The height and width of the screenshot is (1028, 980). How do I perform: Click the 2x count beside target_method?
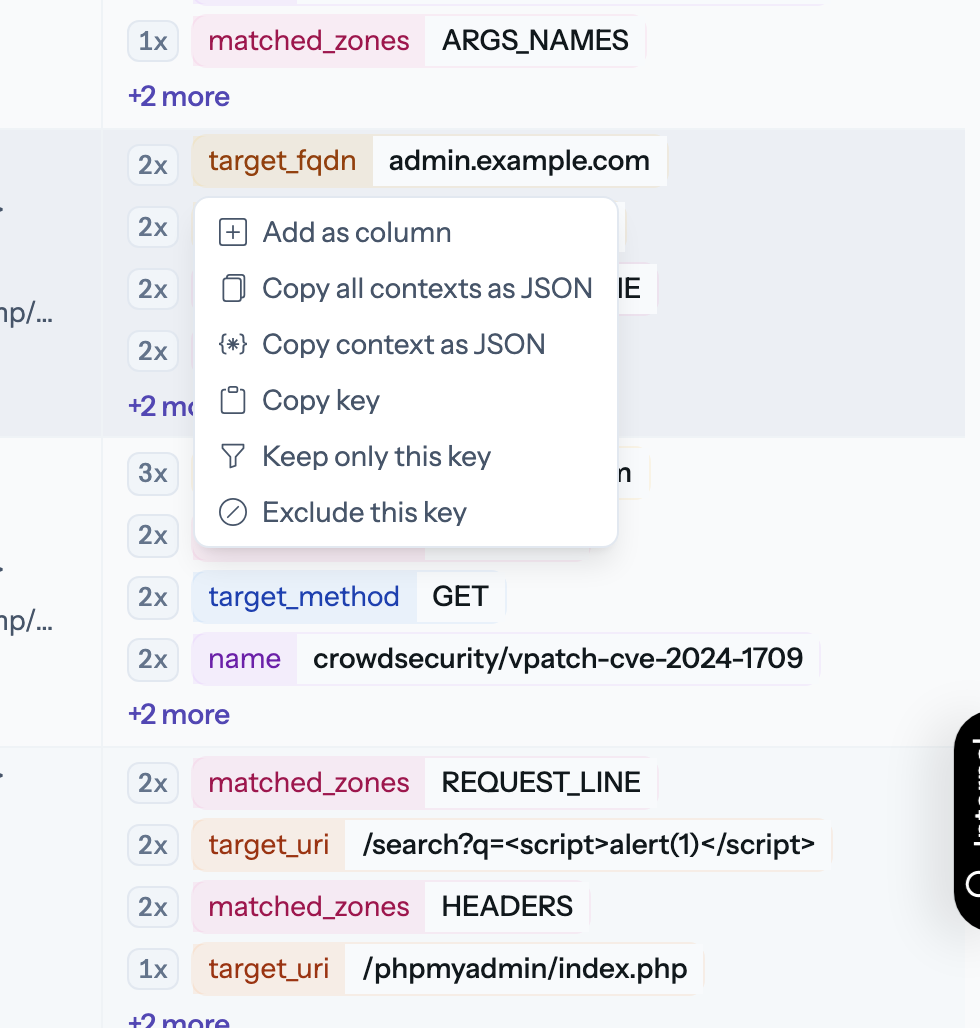pos(153,597)
